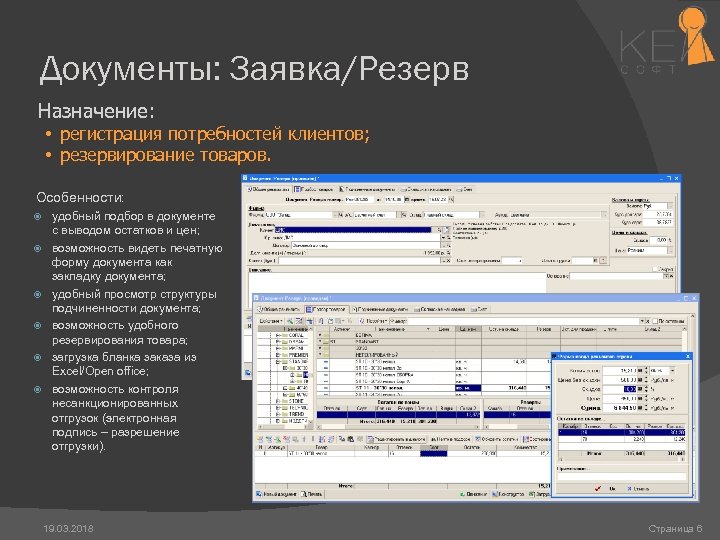Open the Счет tab in front window
Image resolution: width=720 pixels, height=540 pixels.
tap(479, 309)
